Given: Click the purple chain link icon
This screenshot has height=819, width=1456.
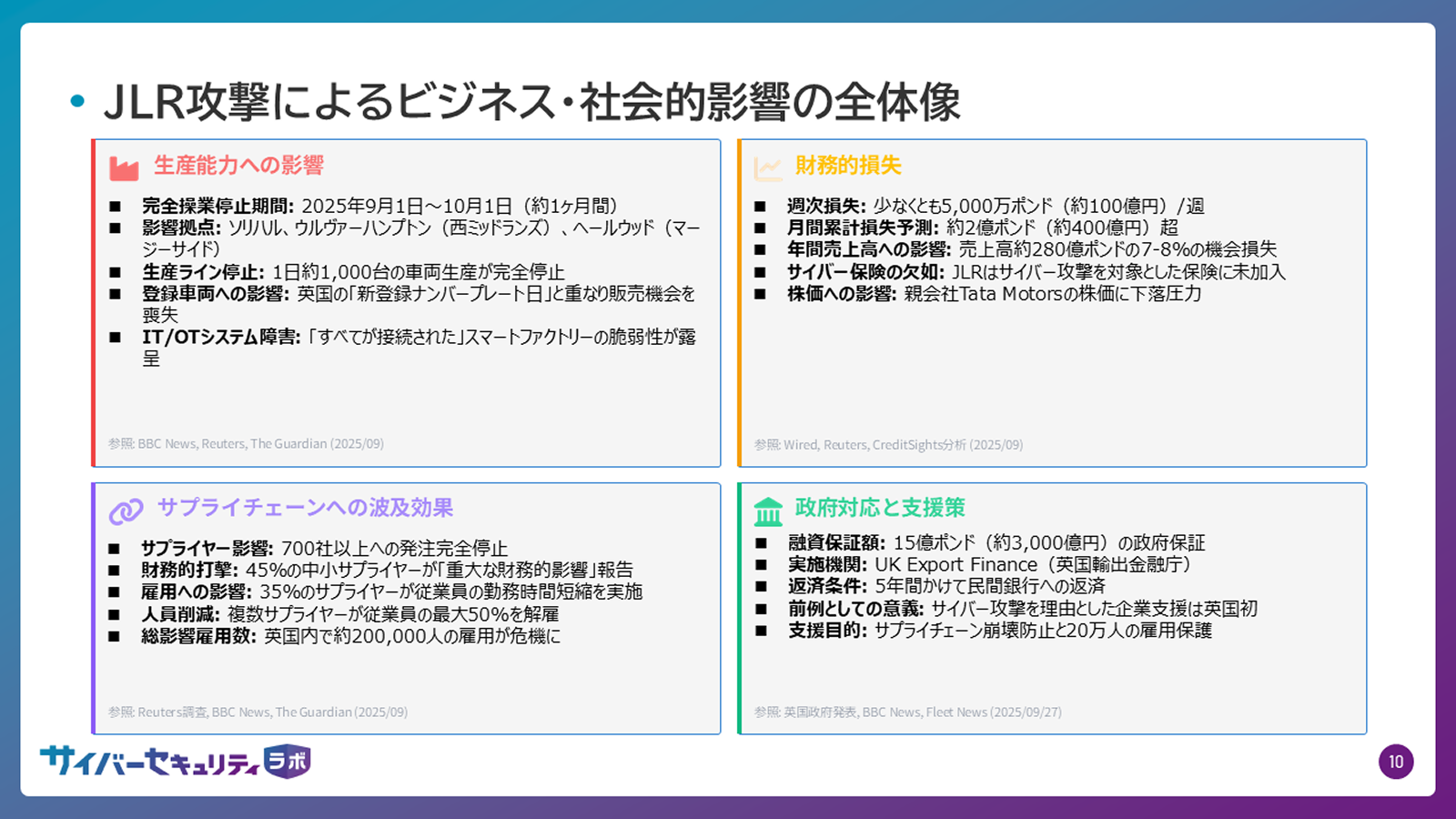Looking at the screenshot, I should pos(126,511).
